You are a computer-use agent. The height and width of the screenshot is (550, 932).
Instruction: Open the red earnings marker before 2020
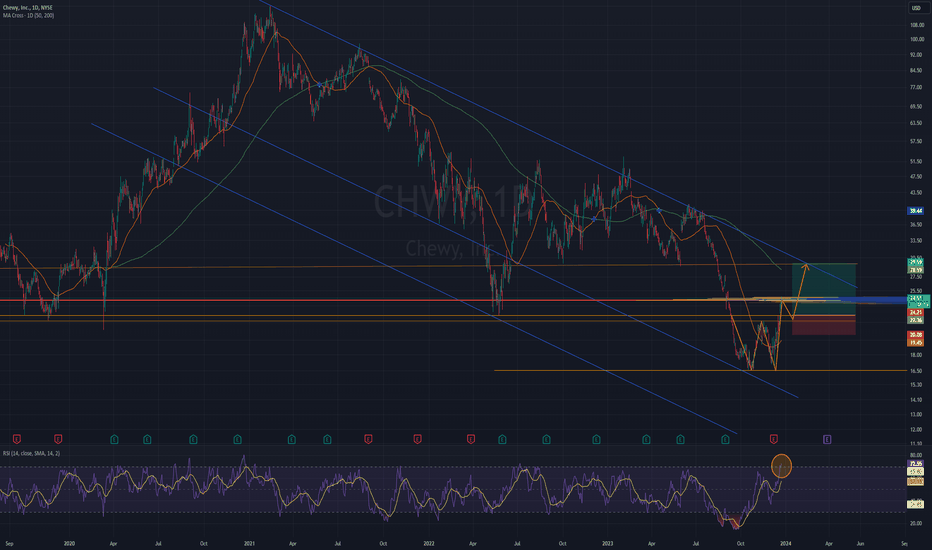point(58,439)
